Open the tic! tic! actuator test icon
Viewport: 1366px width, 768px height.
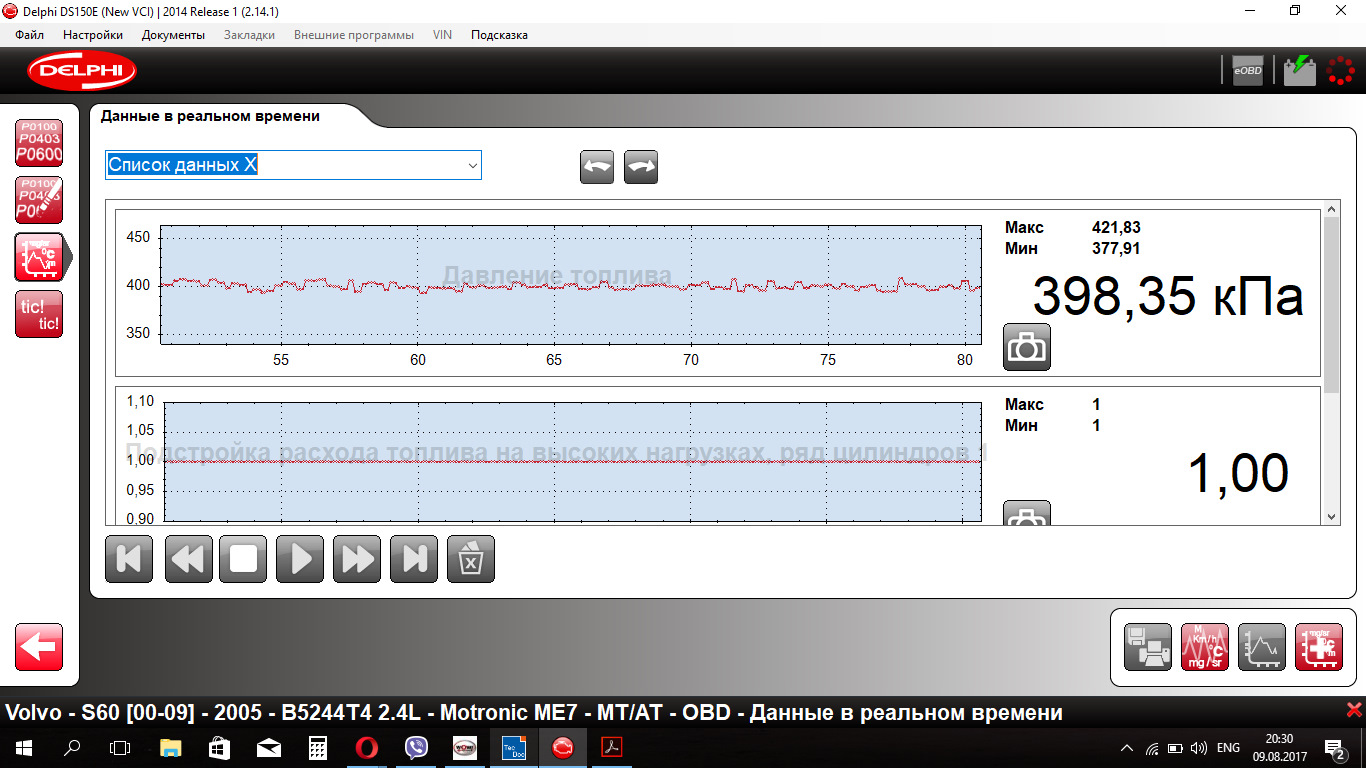(x=39, y=314)
